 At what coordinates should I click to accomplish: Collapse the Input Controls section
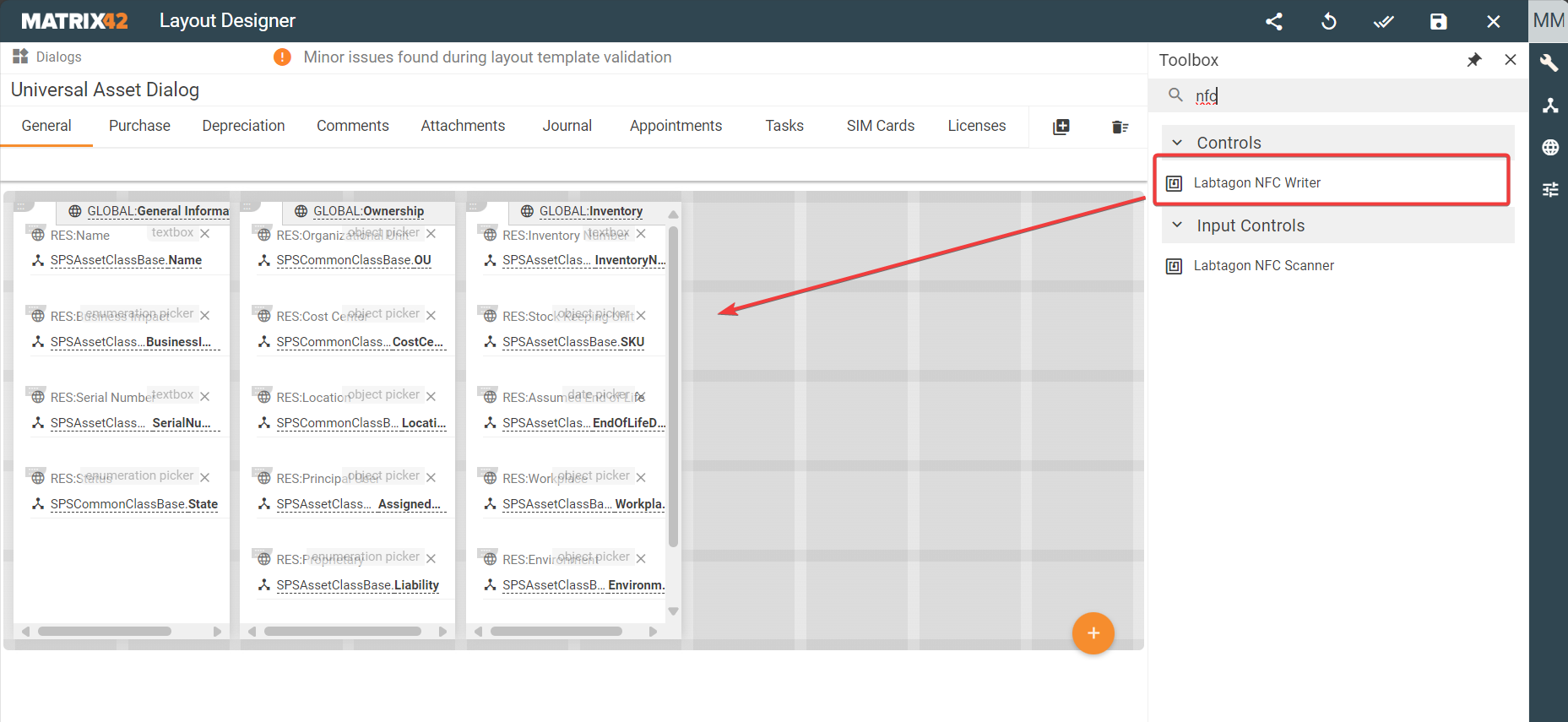(x=1177, y=225)
